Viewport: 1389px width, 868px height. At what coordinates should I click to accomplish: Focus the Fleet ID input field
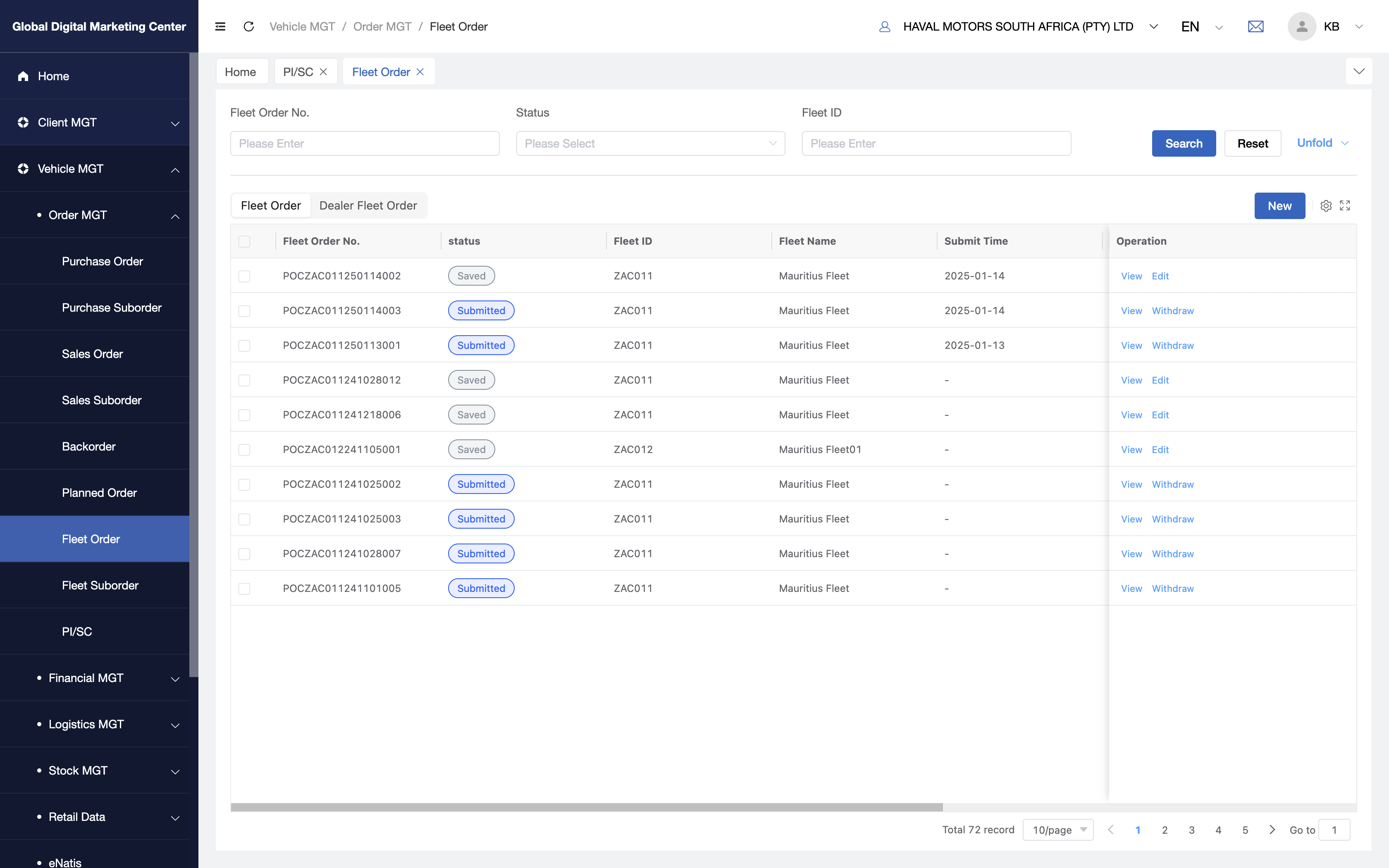pos(936,143)
